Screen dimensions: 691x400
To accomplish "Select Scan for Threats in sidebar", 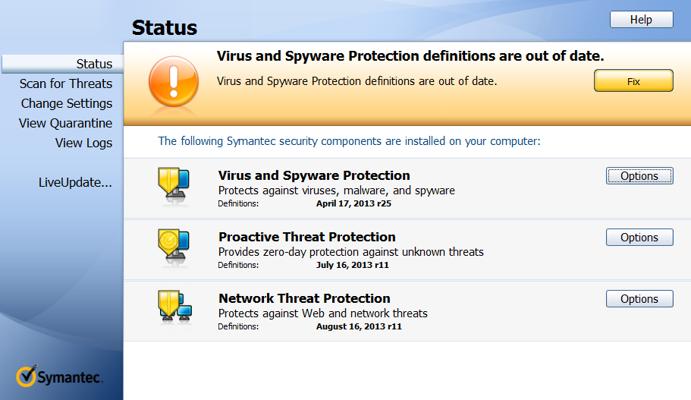I will tap(66, 84).
